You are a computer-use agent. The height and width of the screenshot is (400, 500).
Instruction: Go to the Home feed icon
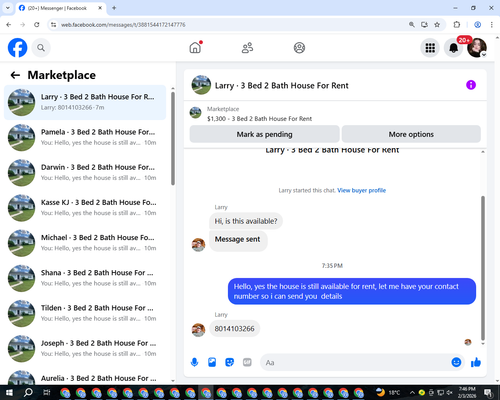coord(195,48)
